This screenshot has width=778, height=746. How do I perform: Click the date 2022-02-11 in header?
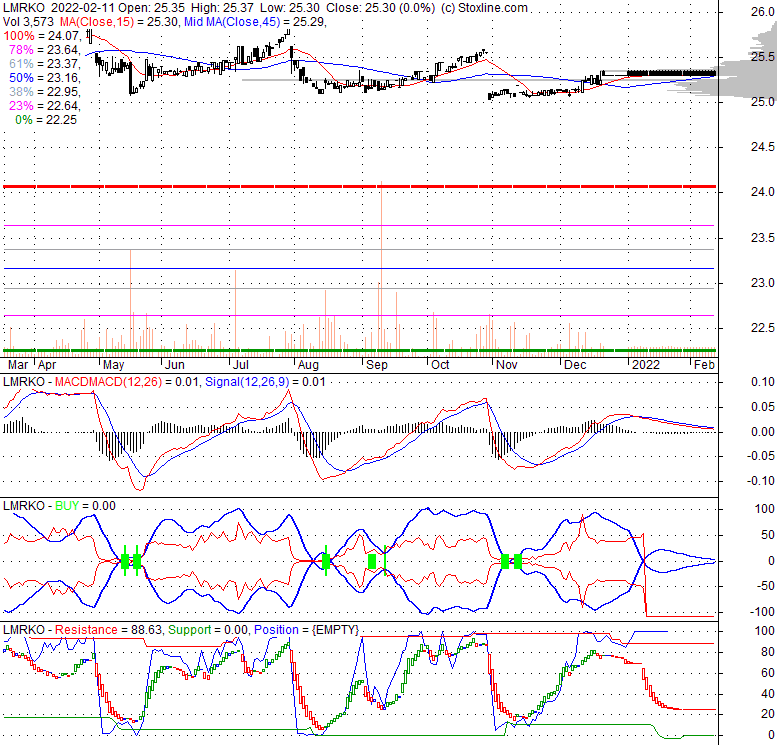[82, 8]
